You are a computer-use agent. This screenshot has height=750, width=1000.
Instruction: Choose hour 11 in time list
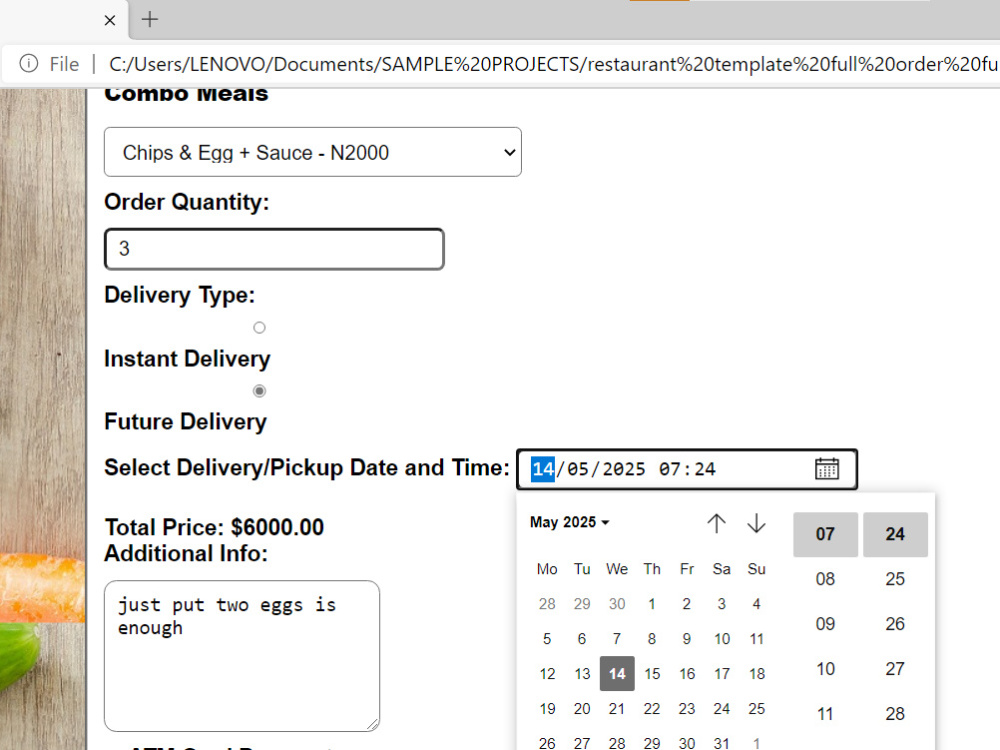point(825,714)
